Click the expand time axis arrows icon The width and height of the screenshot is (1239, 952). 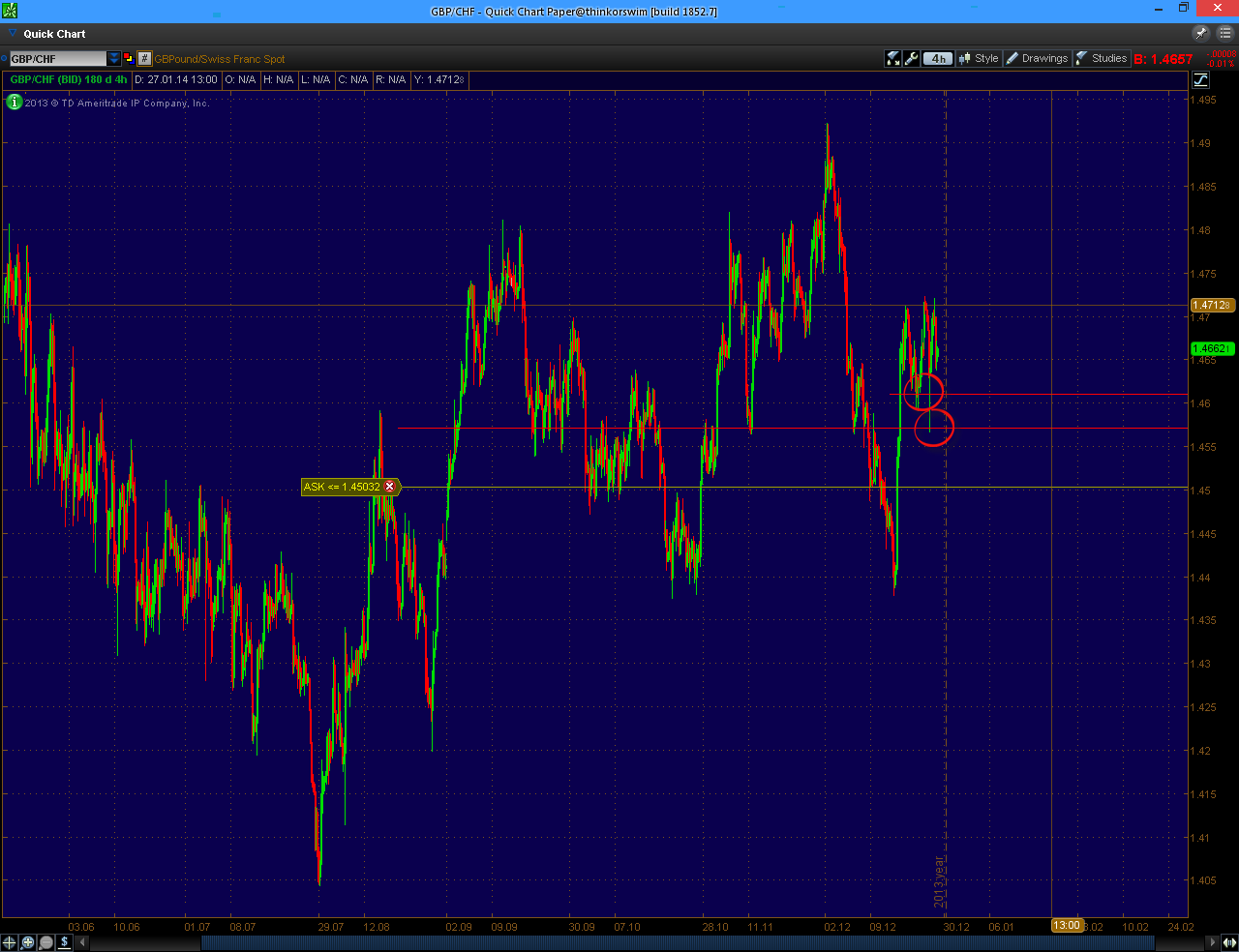click(x=1229, y=941)
